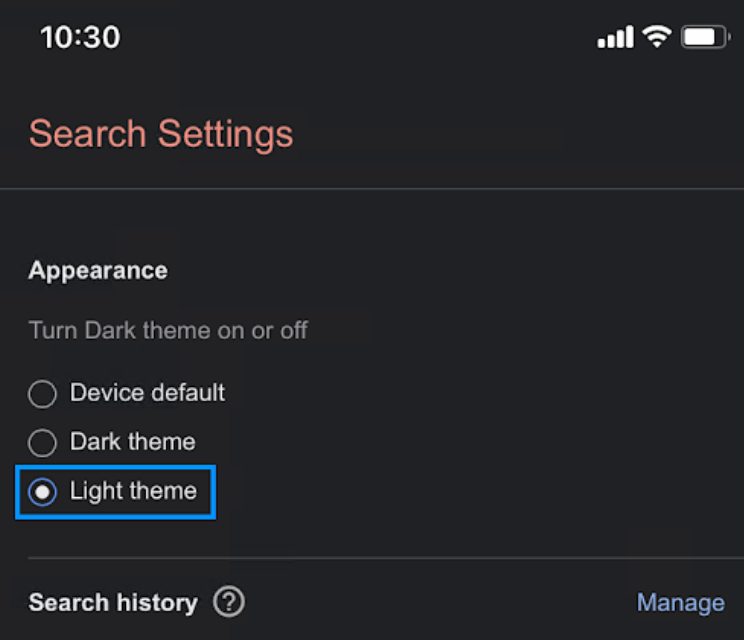744x640 pixels.
Task: Open the Manage link for search history
Action: 680,603
